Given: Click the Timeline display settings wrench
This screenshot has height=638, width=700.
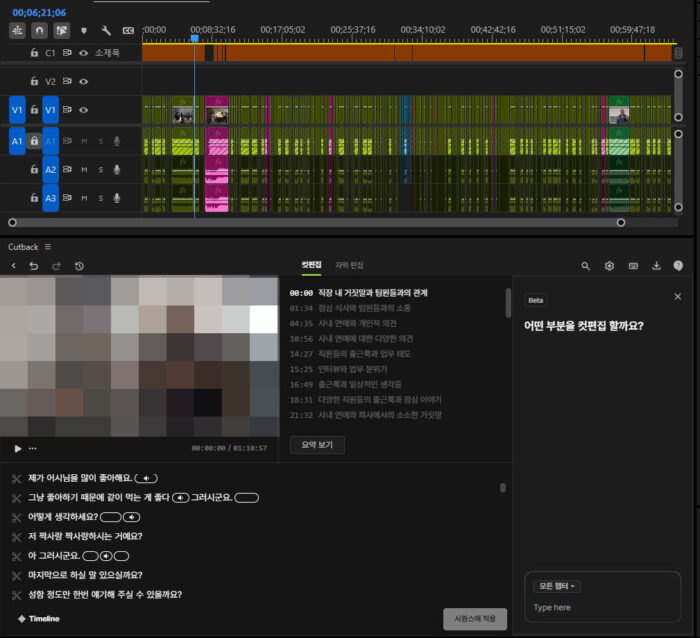Looking at the screenshot, I should click(x=106, y=31).
